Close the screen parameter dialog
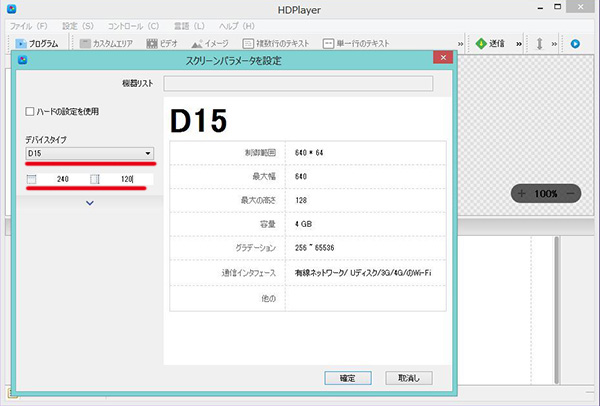The height and width of the screenshot is (406, 600). (x=443, y=57)
